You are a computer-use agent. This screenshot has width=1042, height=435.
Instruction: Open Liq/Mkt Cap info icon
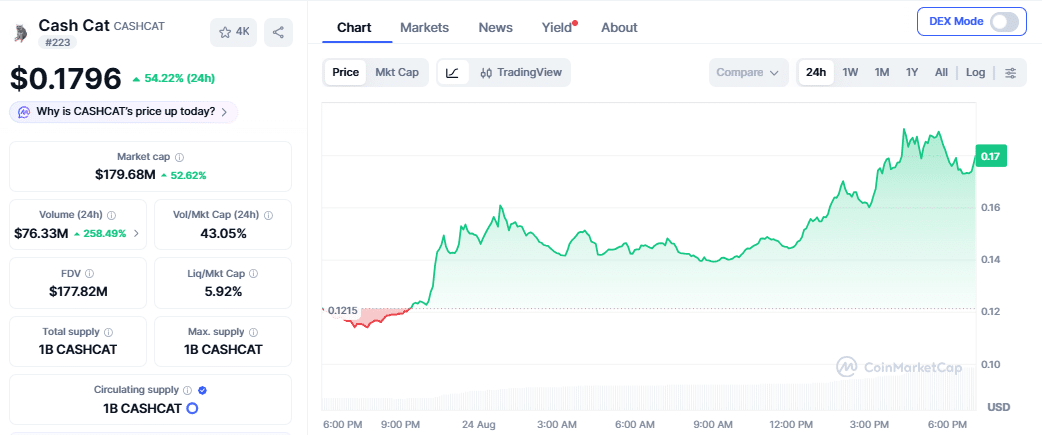[254, 274]
